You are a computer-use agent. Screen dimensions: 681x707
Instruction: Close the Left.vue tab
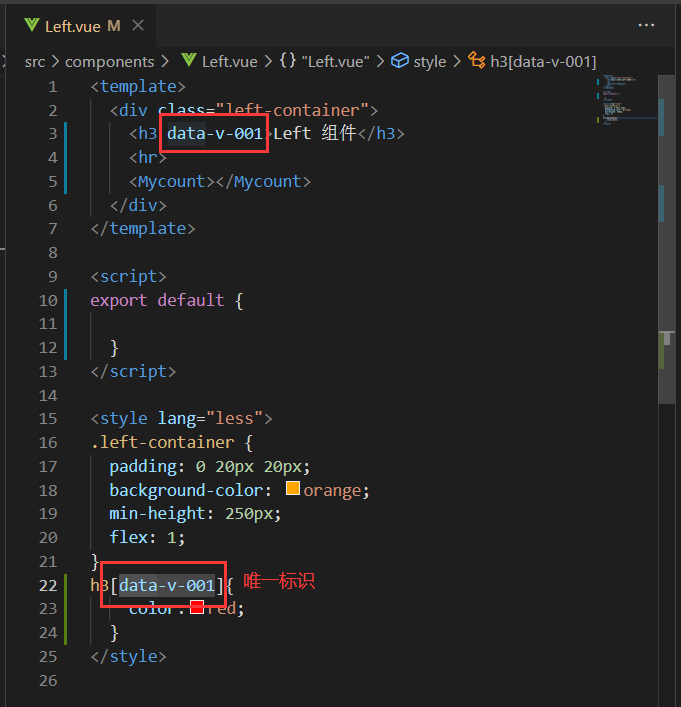138,26
